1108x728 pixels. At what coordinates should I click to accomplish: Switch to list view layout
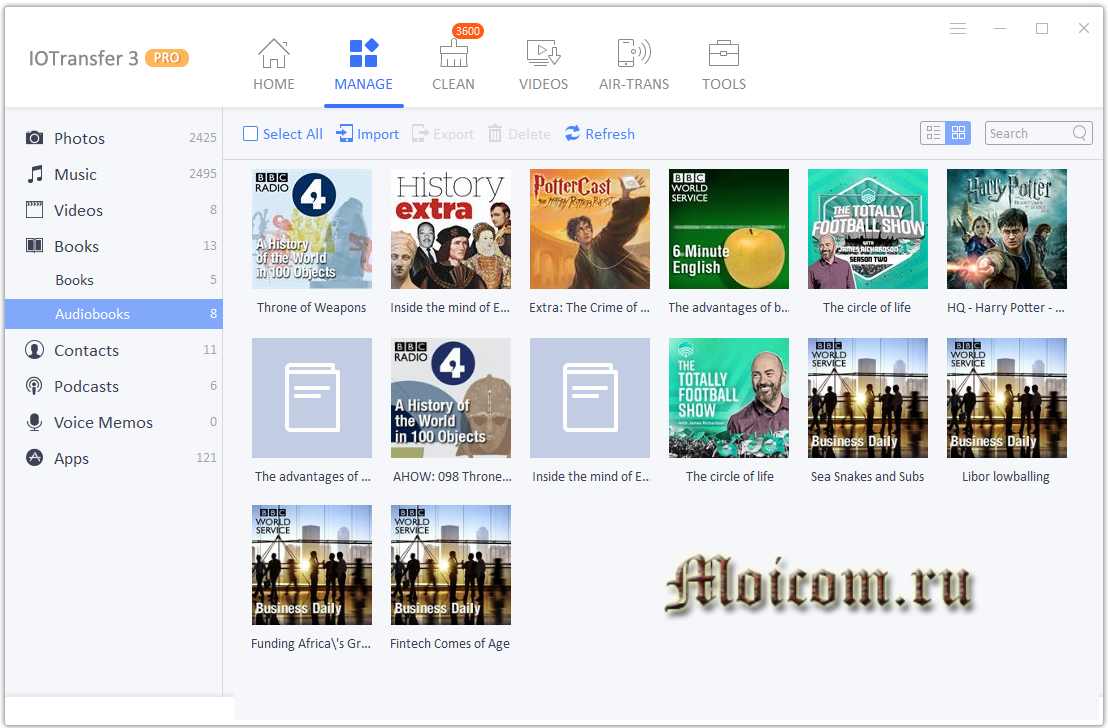tap(933, 133)
